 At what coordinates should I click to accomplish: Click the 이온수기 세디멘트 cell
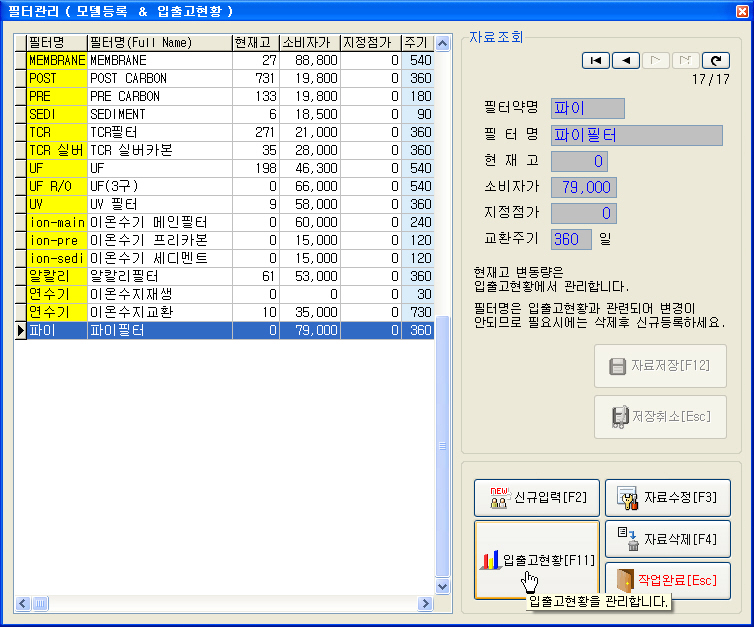click(x=160, y=259)
